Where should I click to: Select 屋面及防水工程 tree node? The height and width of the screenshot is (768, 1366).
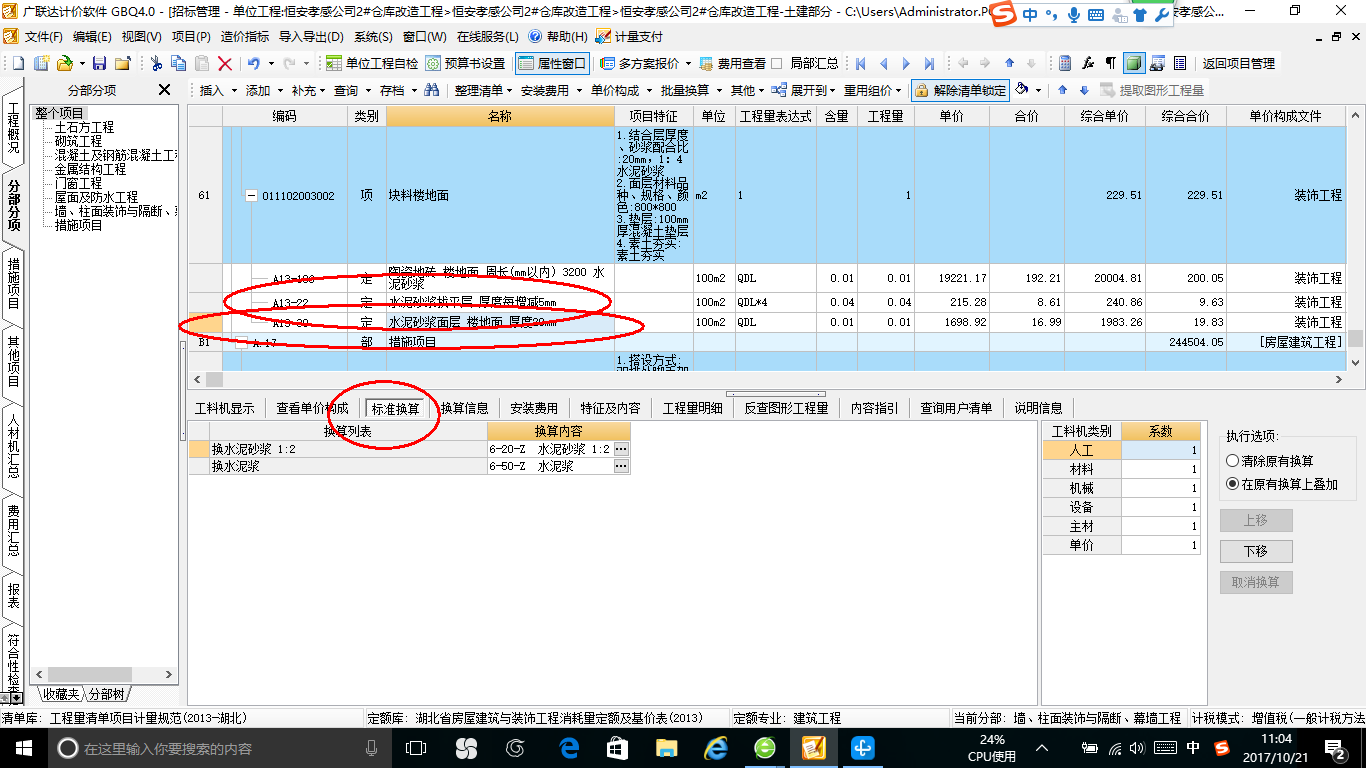click(96, 197)
